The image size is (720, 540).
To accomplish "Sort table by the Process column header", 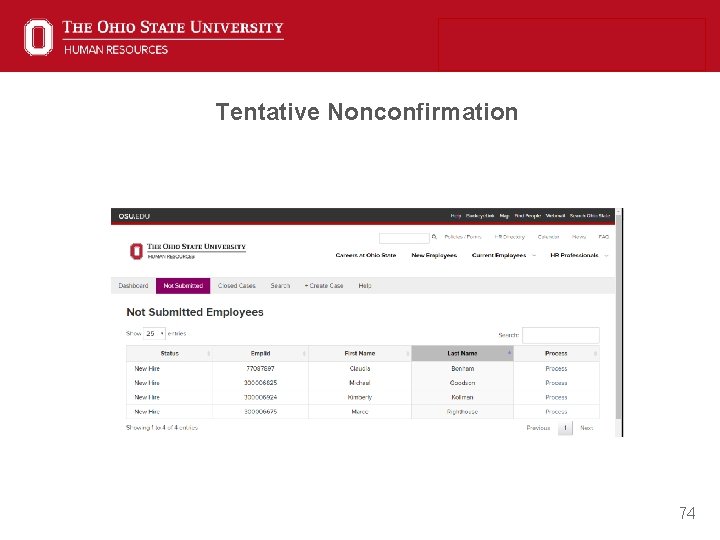I will pyautogui.click(x=556, y=354).
